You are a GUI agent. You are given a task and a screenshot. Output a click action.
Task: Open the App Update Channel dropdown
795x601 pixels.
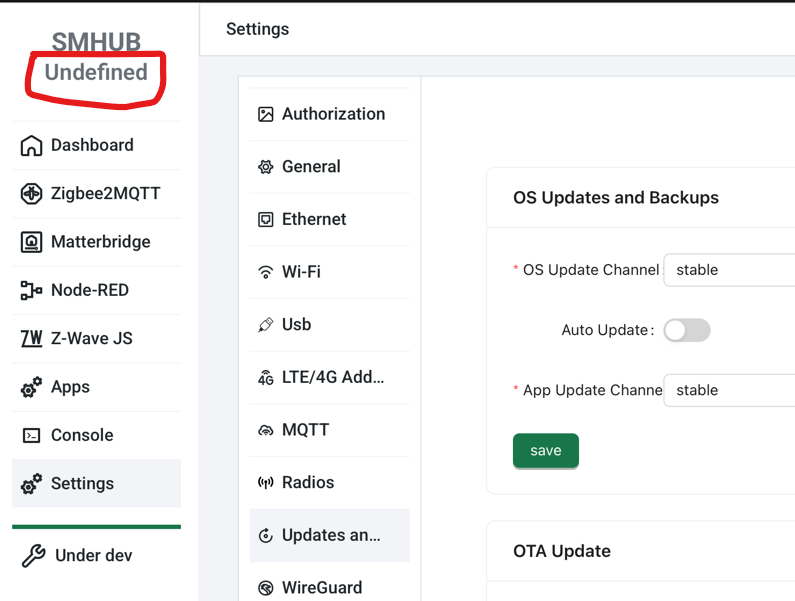point(730,390)
